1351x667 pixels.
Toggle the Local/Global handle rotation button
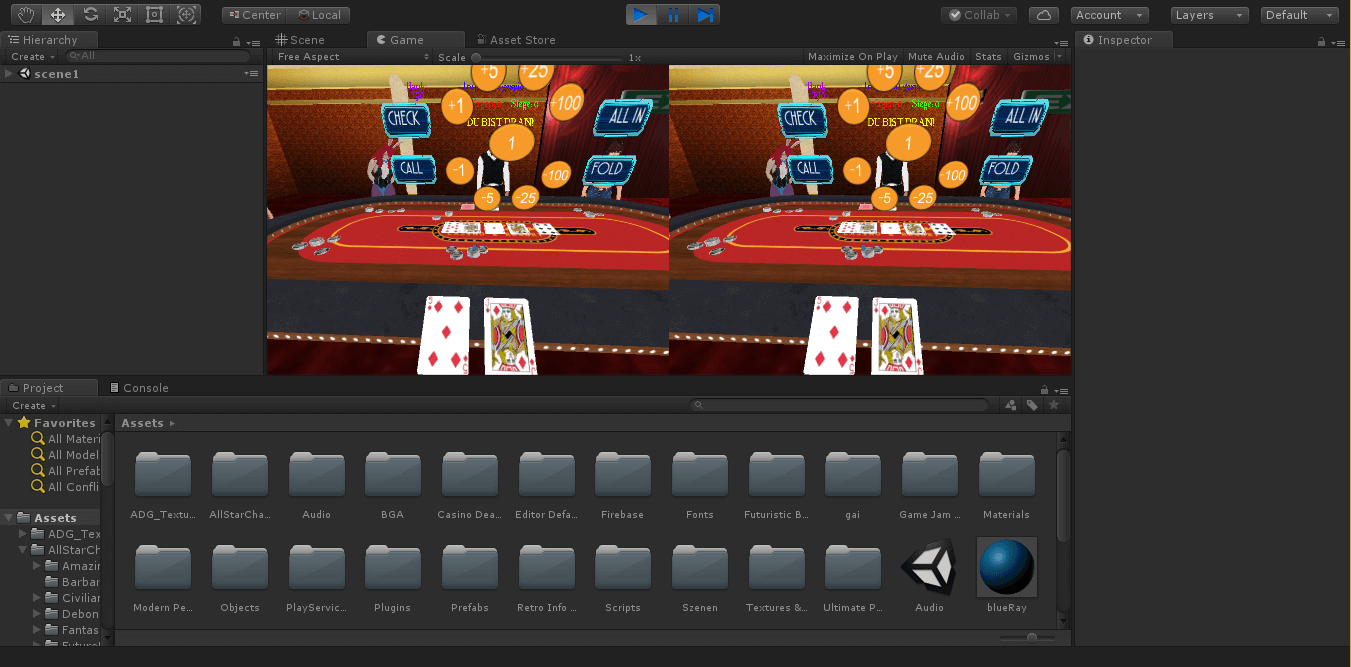click(319, 15)
